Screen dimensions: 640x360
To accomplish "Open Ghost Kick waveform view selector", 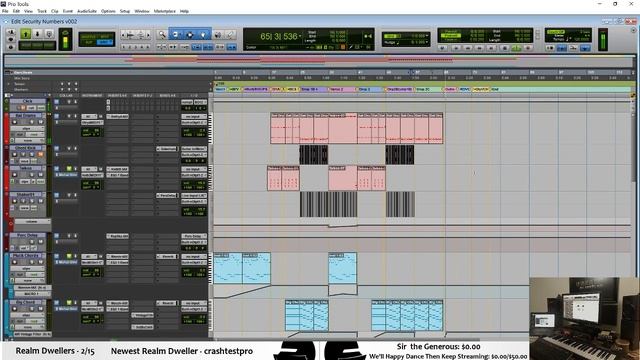I will (x=24, y=161).
